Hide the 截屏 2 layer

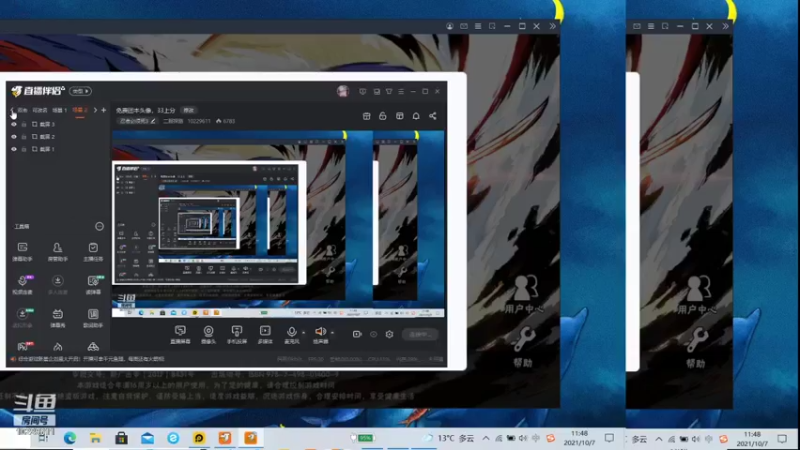pyautogui.click(x=14, y=137)
